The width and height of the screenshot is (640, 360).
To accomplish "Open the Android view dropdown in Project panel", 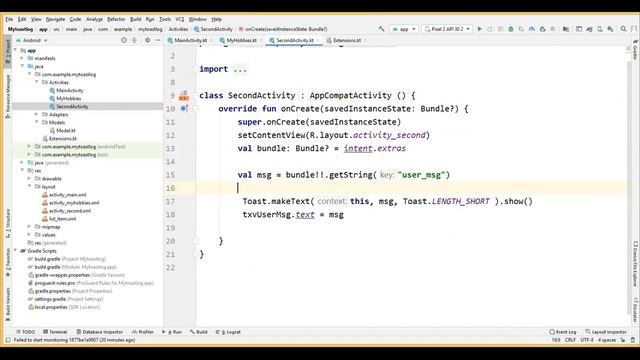I will point(32,40).
